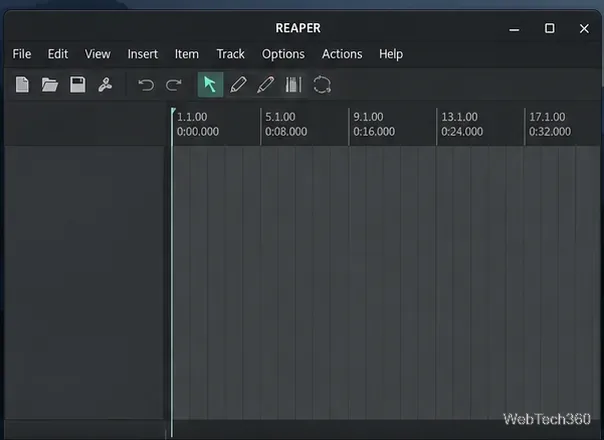
Task: Redo the action with the redo arrow
Action: (x=173, y=85)
